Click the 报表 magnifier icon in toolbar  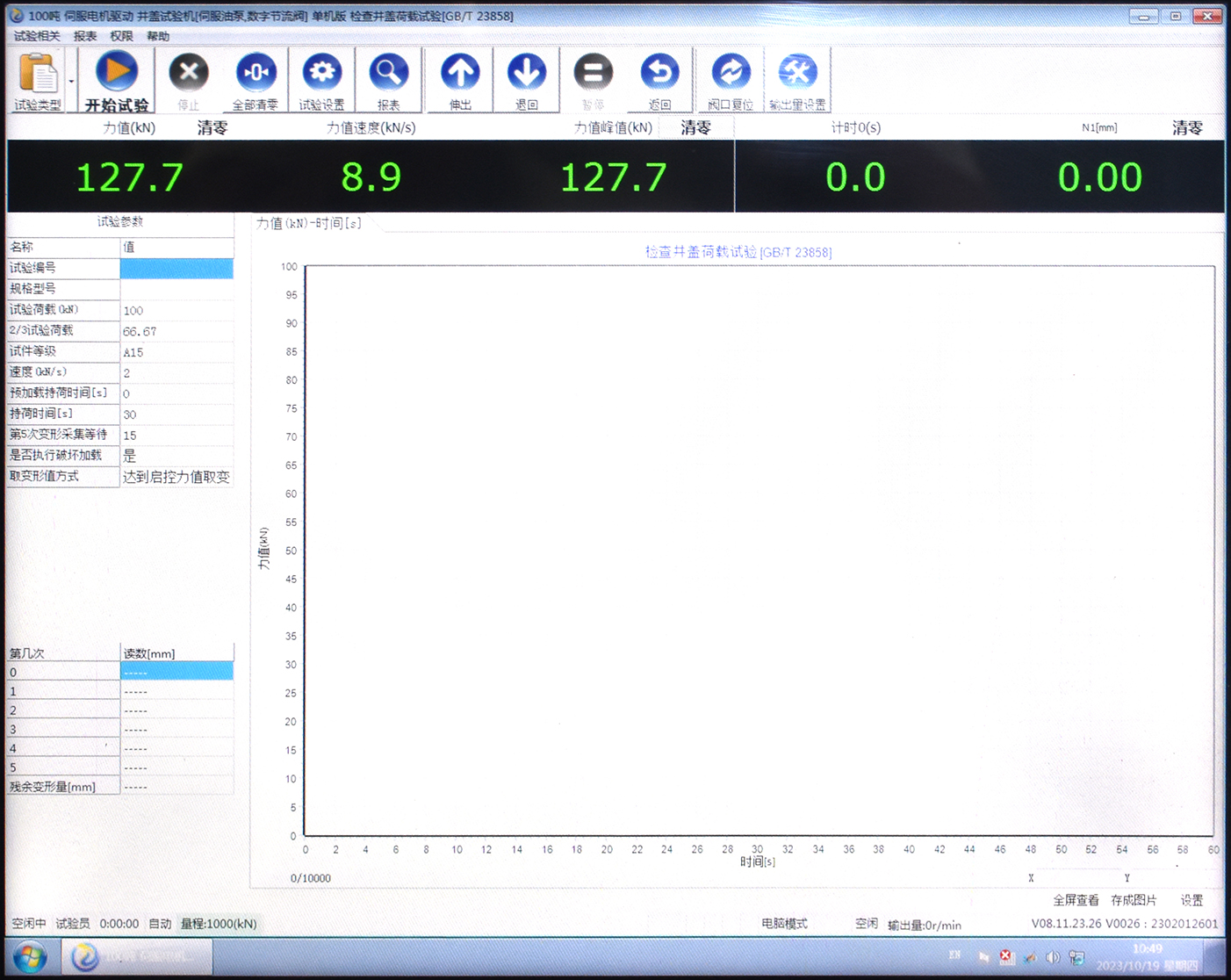pos(388,73)
